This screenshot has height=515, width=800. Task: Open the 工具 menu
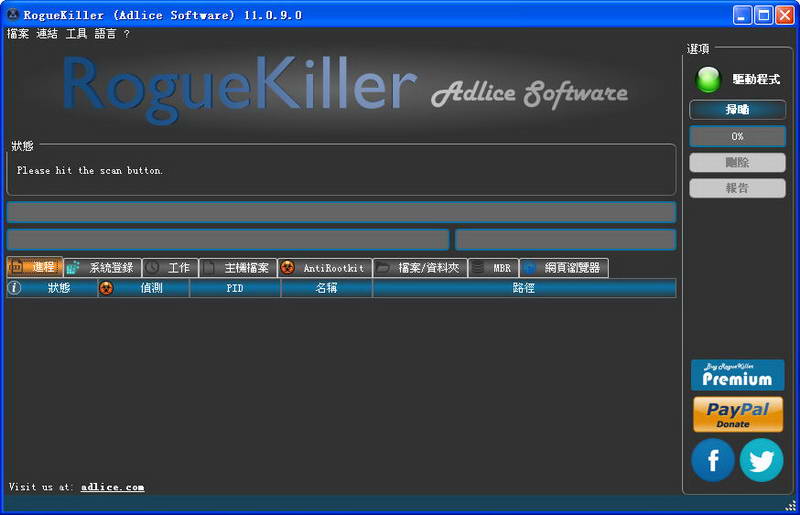coord(77,34)
